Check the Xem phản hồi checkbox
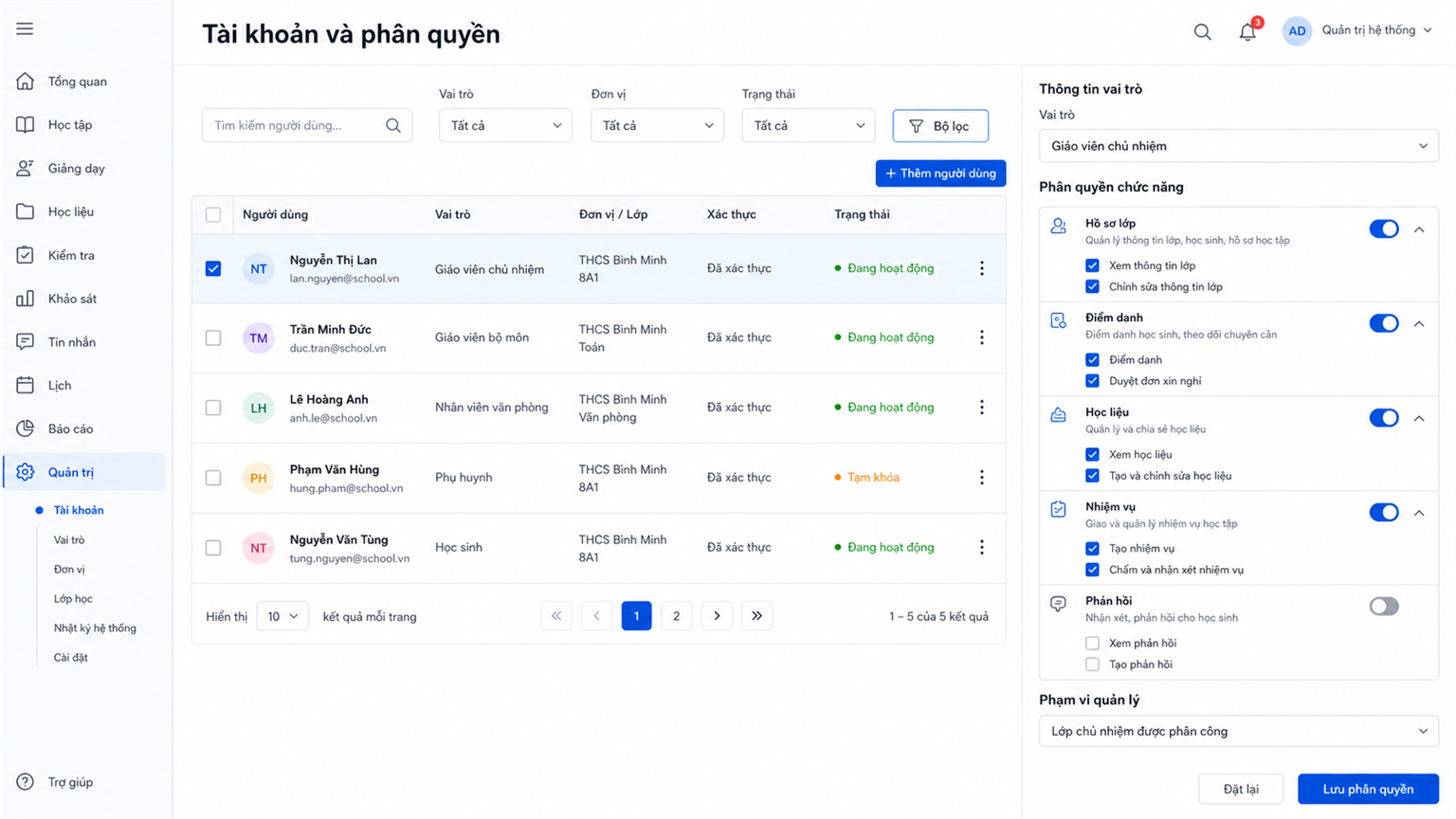1456x819 pixels. (1093, 643)
